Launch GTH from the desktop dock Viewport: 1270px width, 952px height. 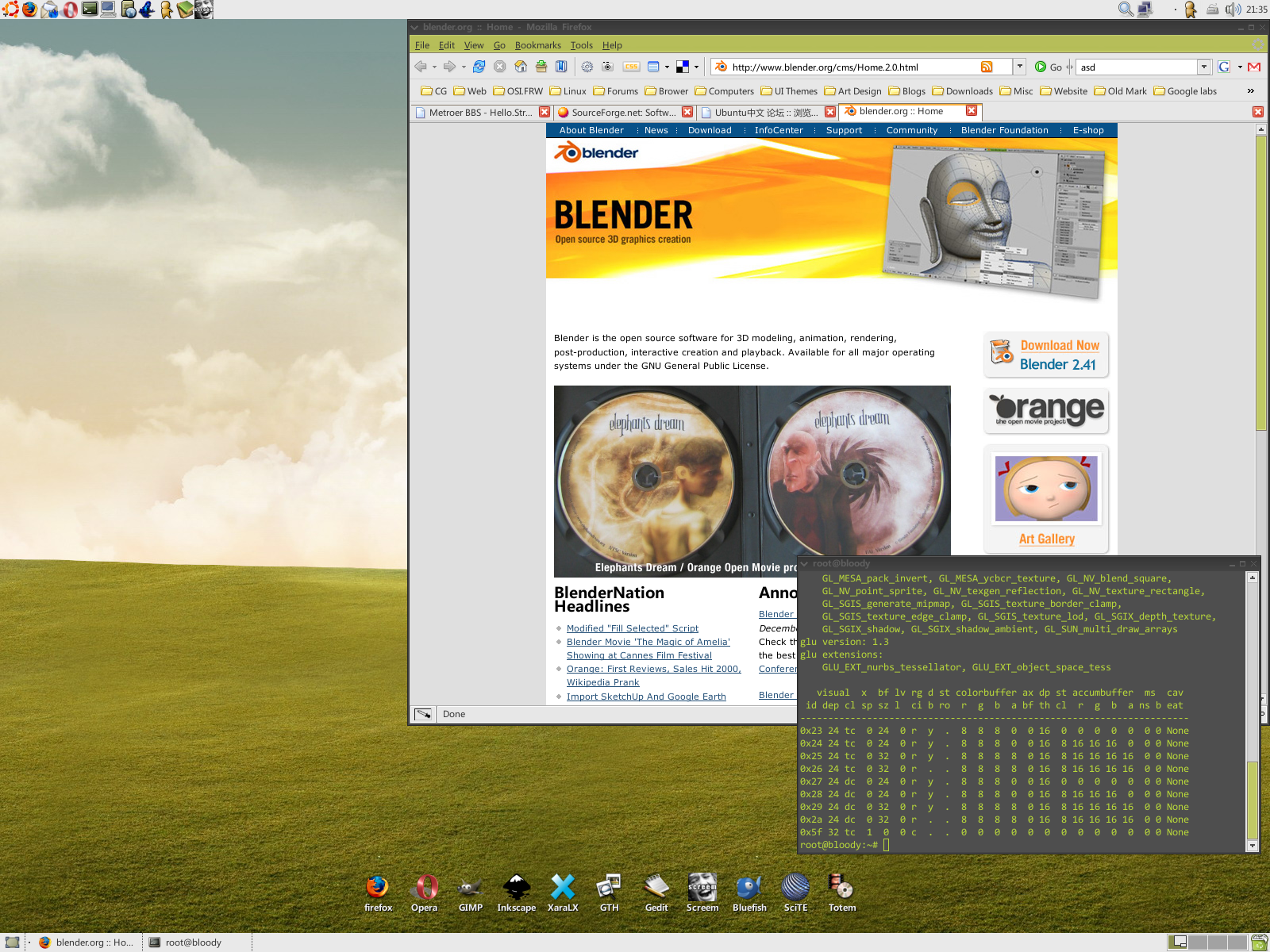tap(609, 892)
